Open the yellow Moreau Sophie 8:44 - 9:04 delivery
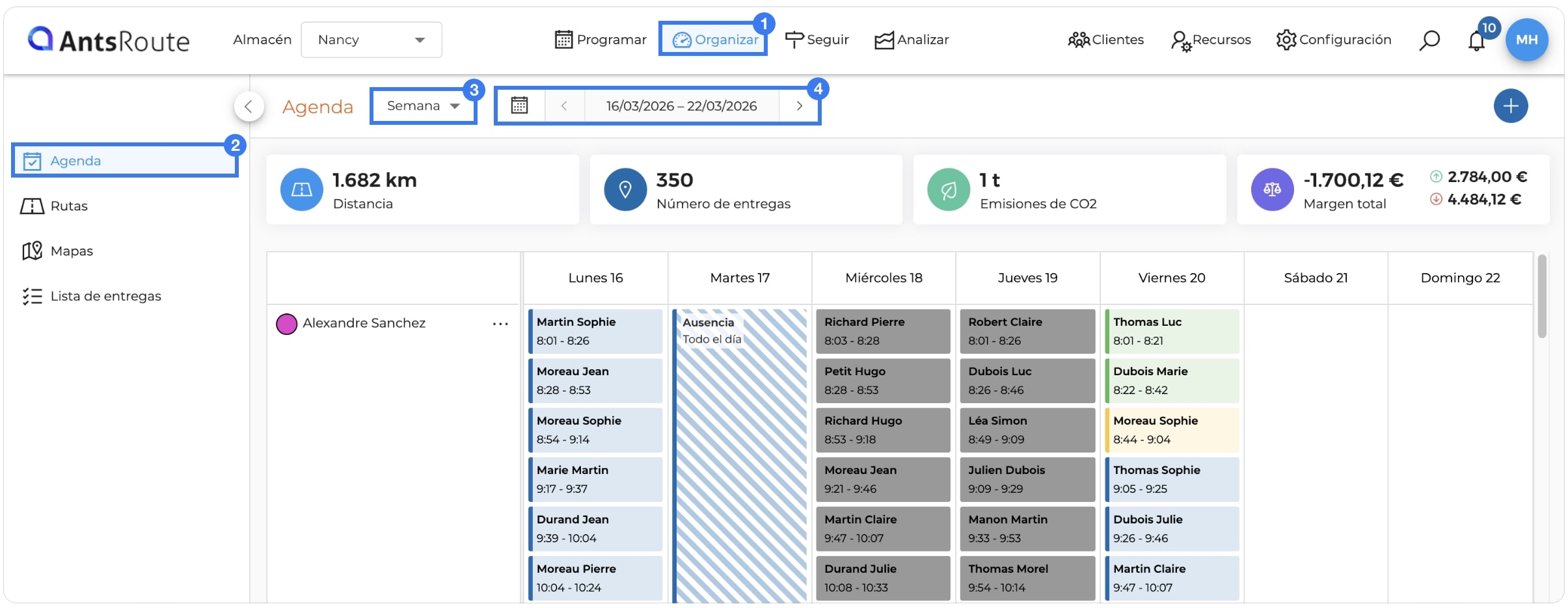Image resolution: width=1568 pixels, height=608 pixels. (1172, 430)
